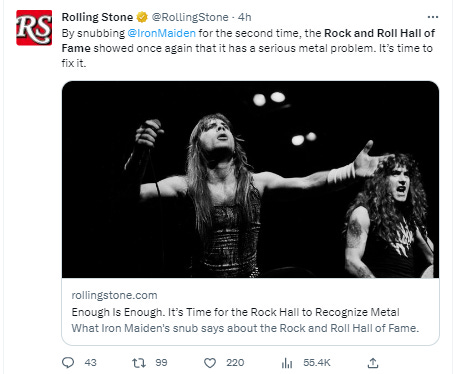Click the 55.4K views count
The height and width of the screenshot is (374, 453).
coord(317,363)
